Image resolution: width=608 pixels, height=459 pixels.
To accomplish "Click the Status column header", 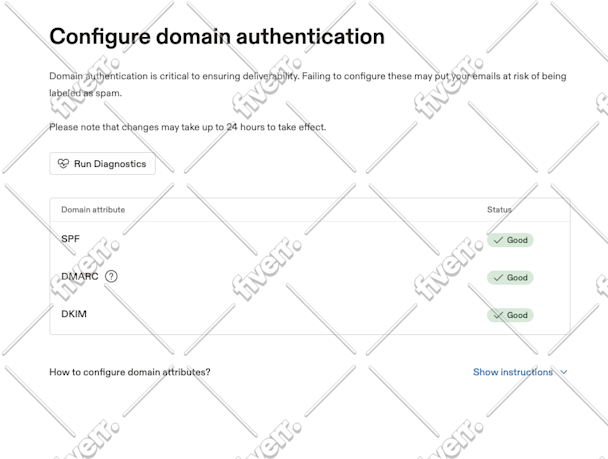I will click(499, 210).
